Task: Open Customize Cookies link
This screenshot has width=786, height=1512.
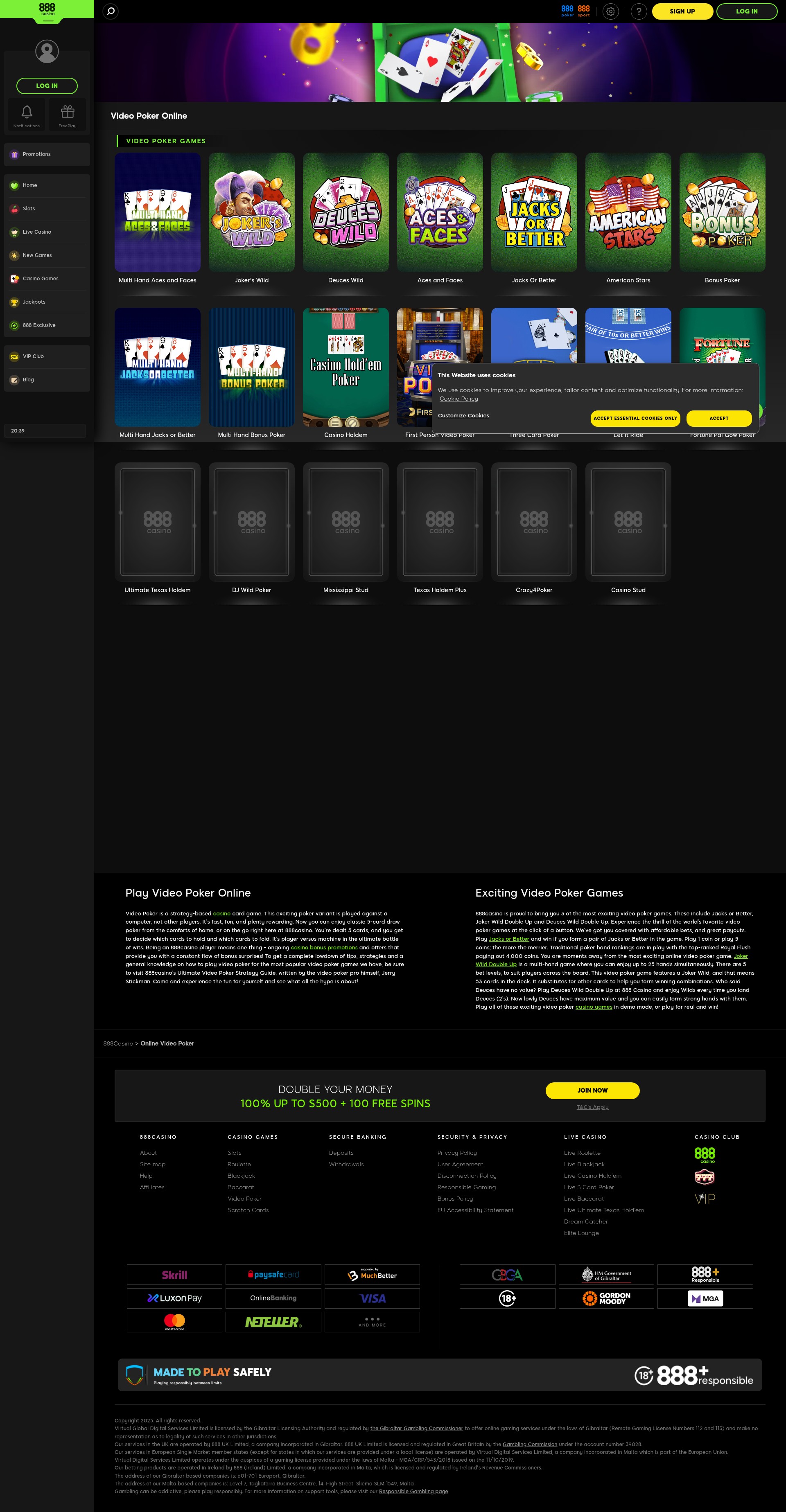Action: 463,416
